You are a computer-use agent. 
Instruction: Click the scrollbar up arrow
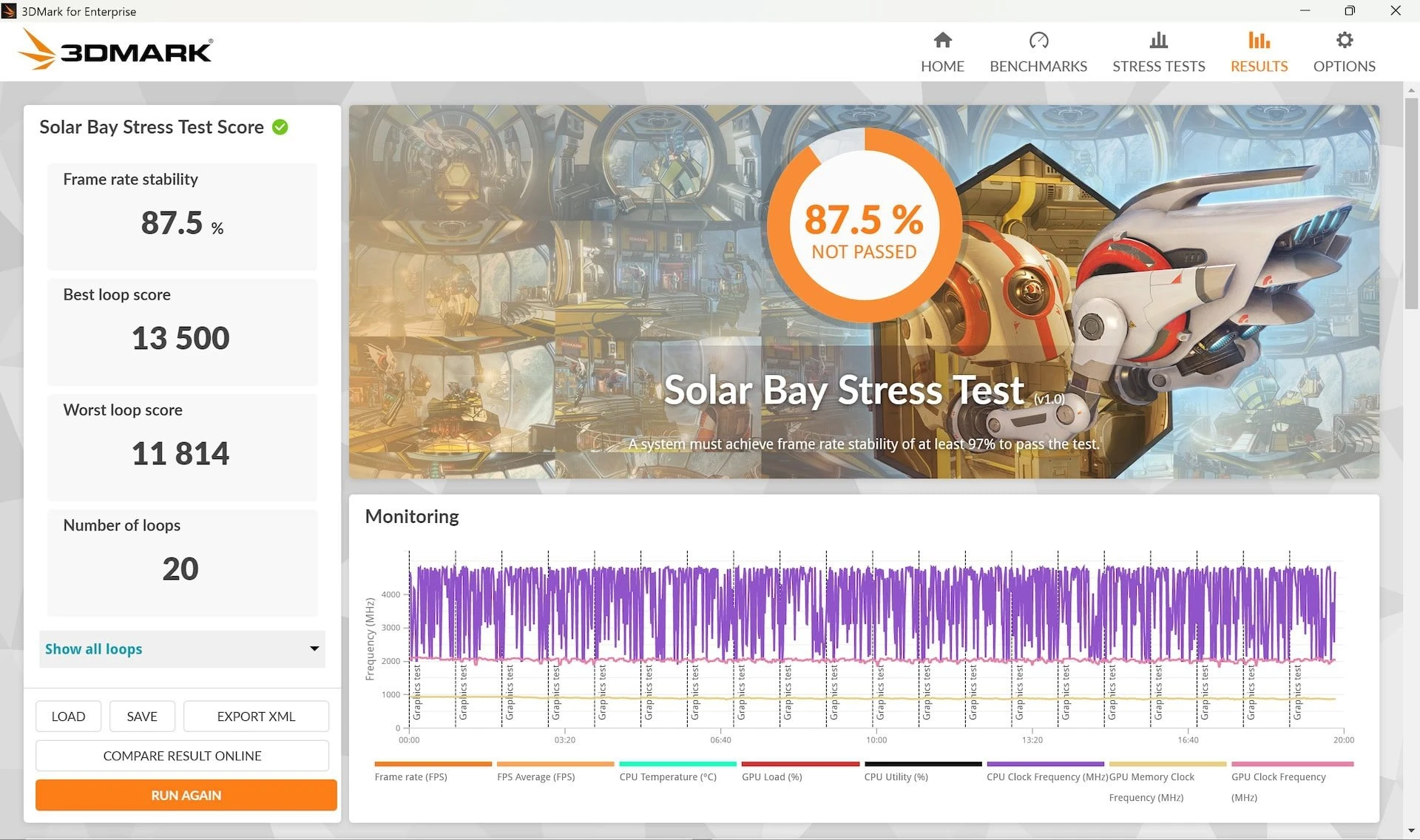click(x=1411, y=89)
